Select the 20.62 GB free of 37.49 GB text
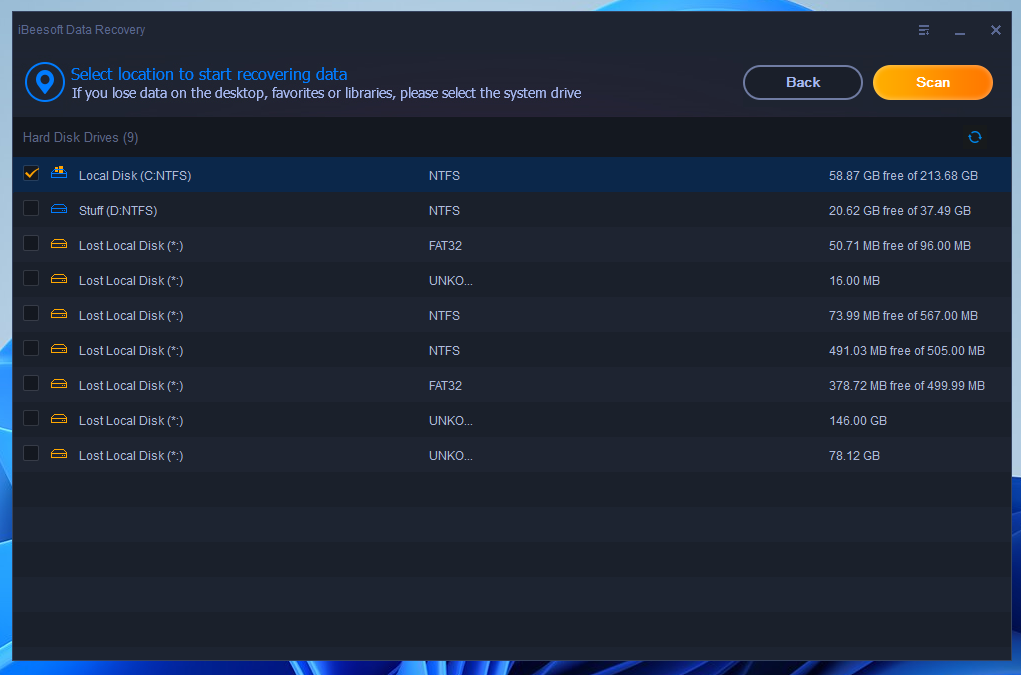The image size is (1021, 675). click(x=899, y=211)
